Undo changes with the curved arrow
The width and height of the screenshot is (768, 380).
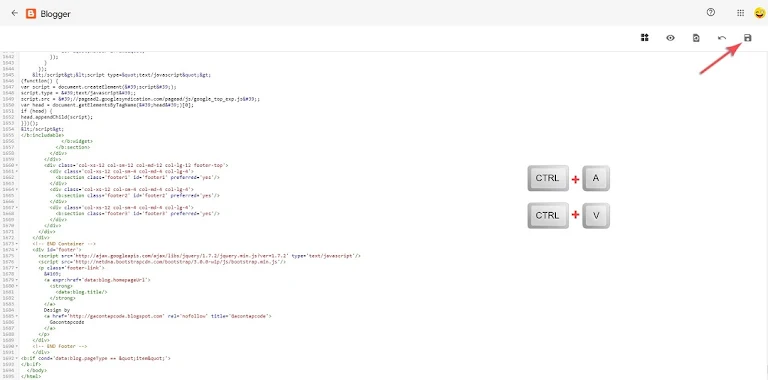722,38
